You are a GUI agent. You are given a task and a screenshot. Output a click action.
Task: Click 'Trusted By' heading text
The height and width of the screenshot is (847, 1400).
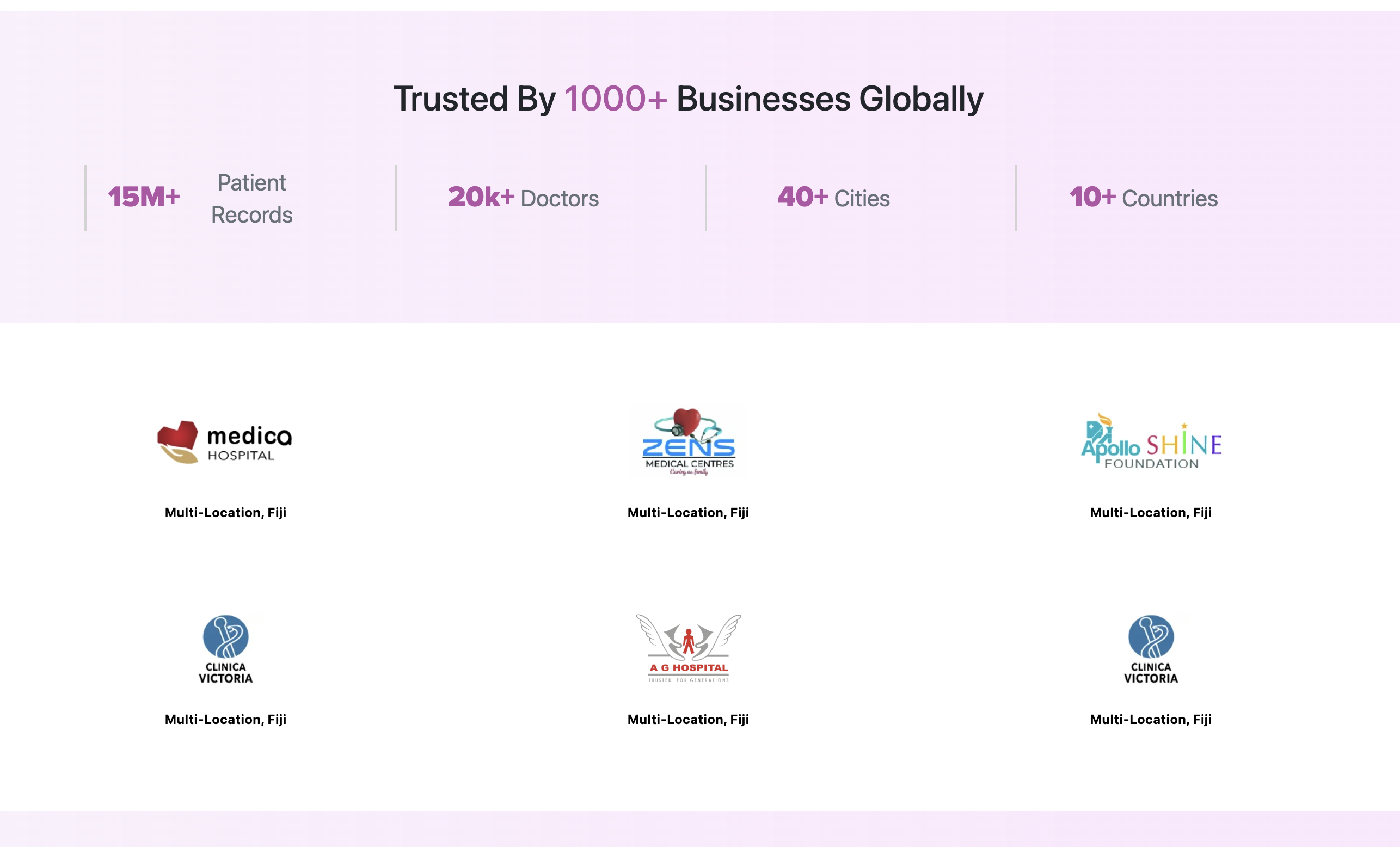click(x=475, y=99)
